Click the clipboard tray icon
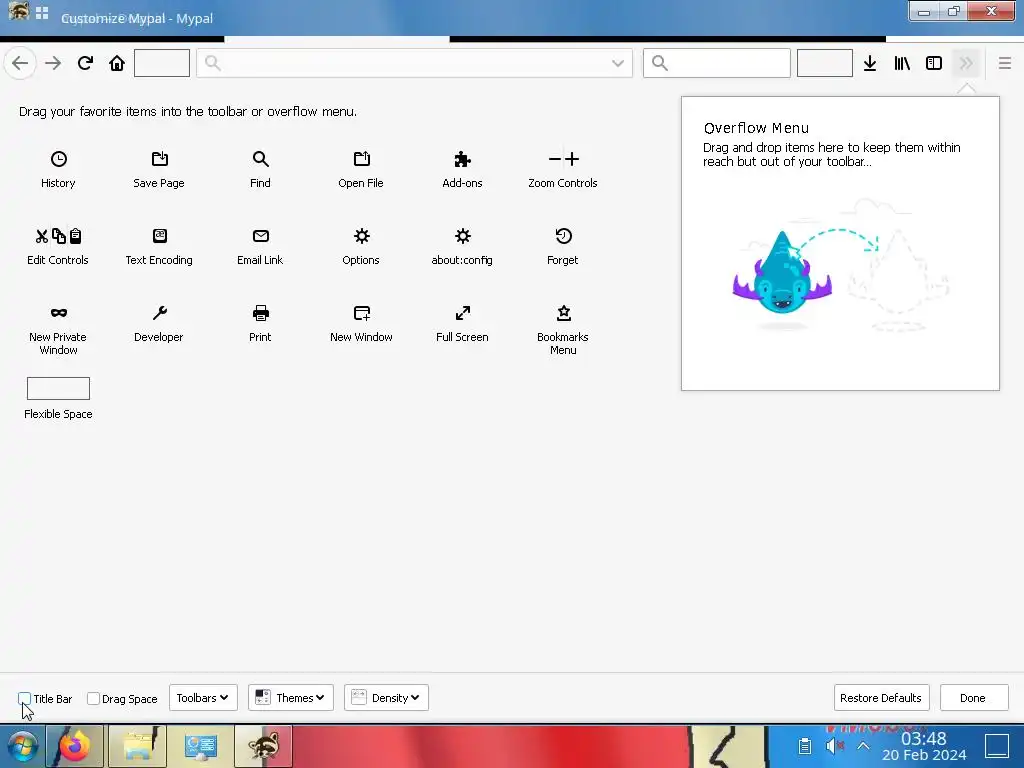Image resolution: width=1024 pixels, height=768 pixels. click(805, 746)
